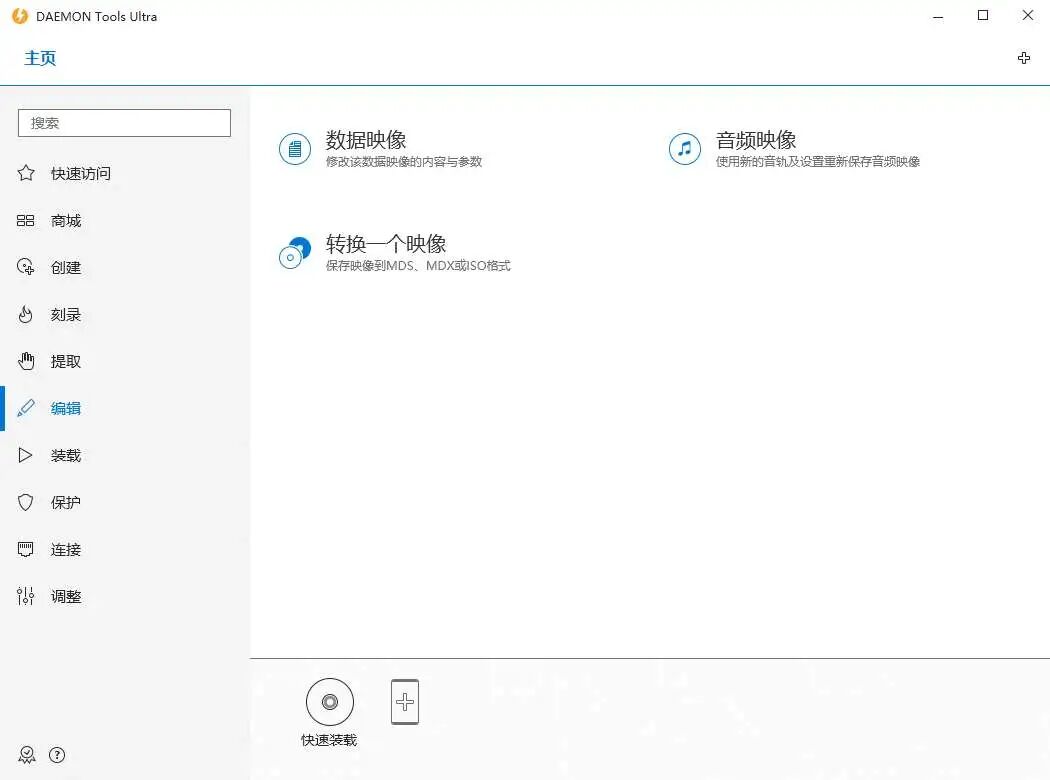Maximize the DAEMON Tools Ultra window
Viewport: 1050px width, 780px height.
(x=983, y=15)
